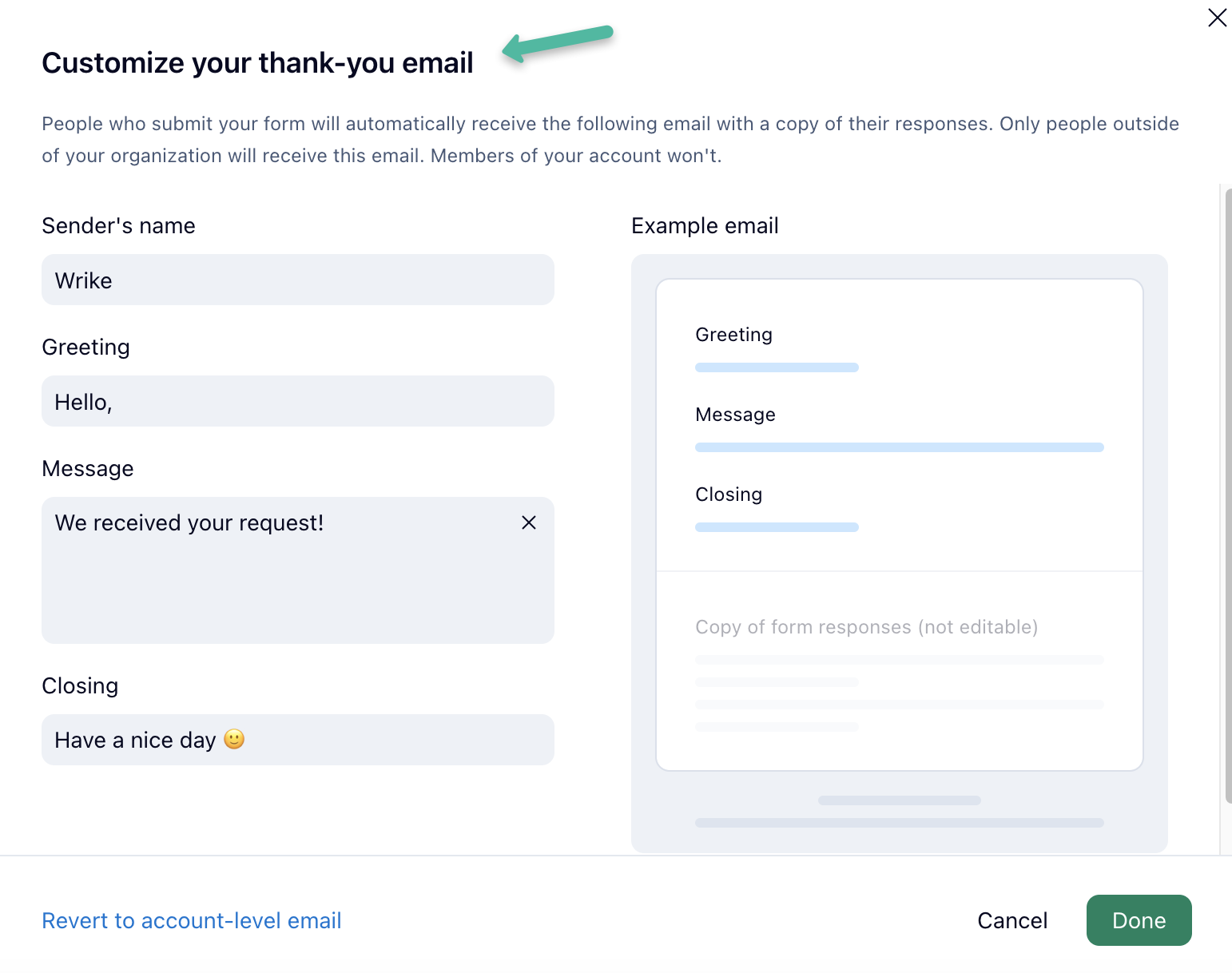Click the "Example email" heading
The width and height of the screenshot is (1232, 973).
(x=705, y=226)
